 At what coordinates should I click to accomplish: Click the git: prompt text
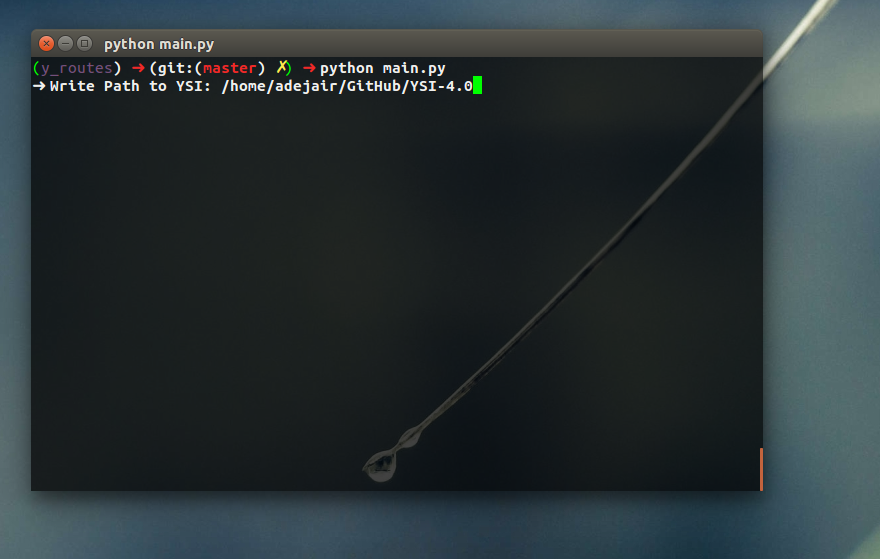175,68
